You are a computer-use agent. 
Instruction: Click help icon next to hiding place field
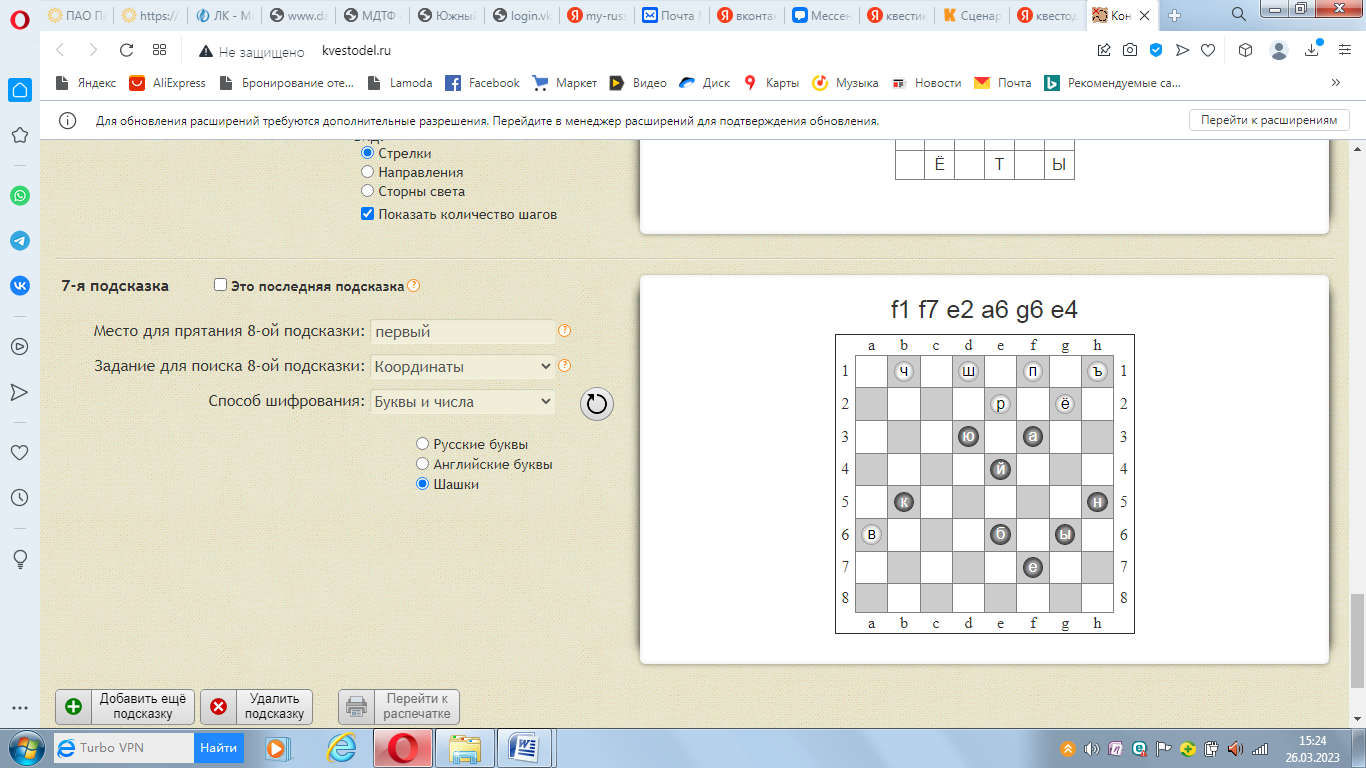coord(564,331)
